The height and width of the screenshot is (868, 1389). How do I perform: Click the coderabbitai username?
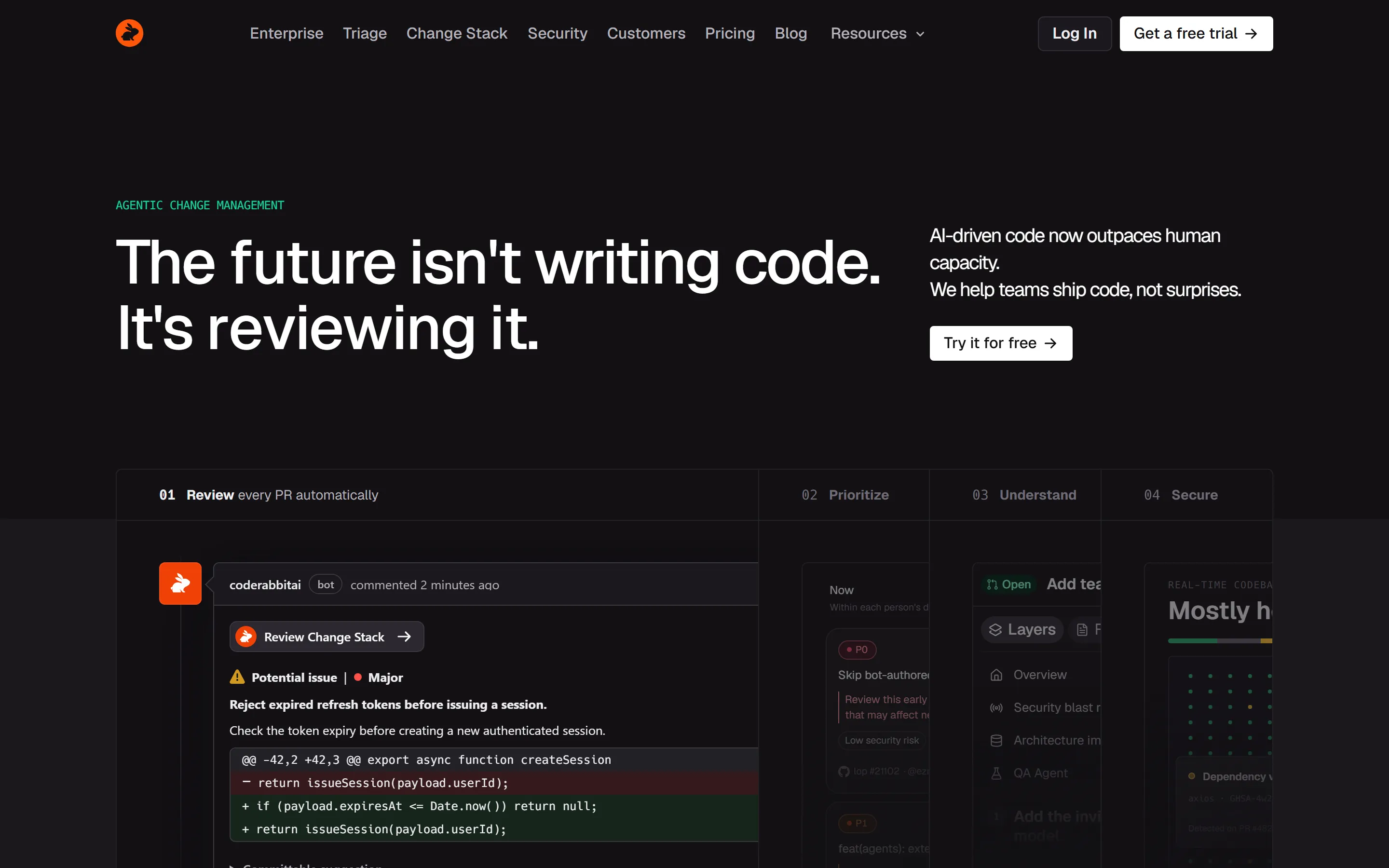click(265, 585)
